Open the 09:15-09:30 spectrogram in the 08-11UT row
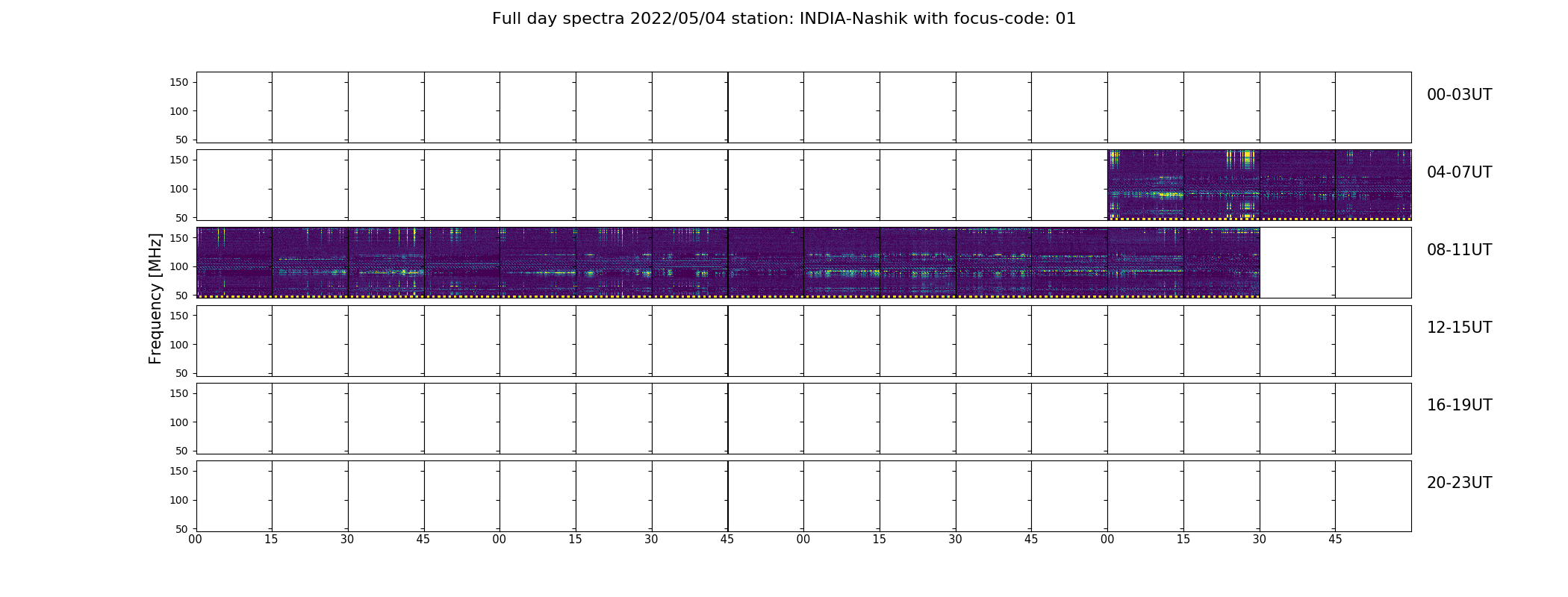Screen dimensions: 1568x597 pyautogui.click(x=614, y=263)
